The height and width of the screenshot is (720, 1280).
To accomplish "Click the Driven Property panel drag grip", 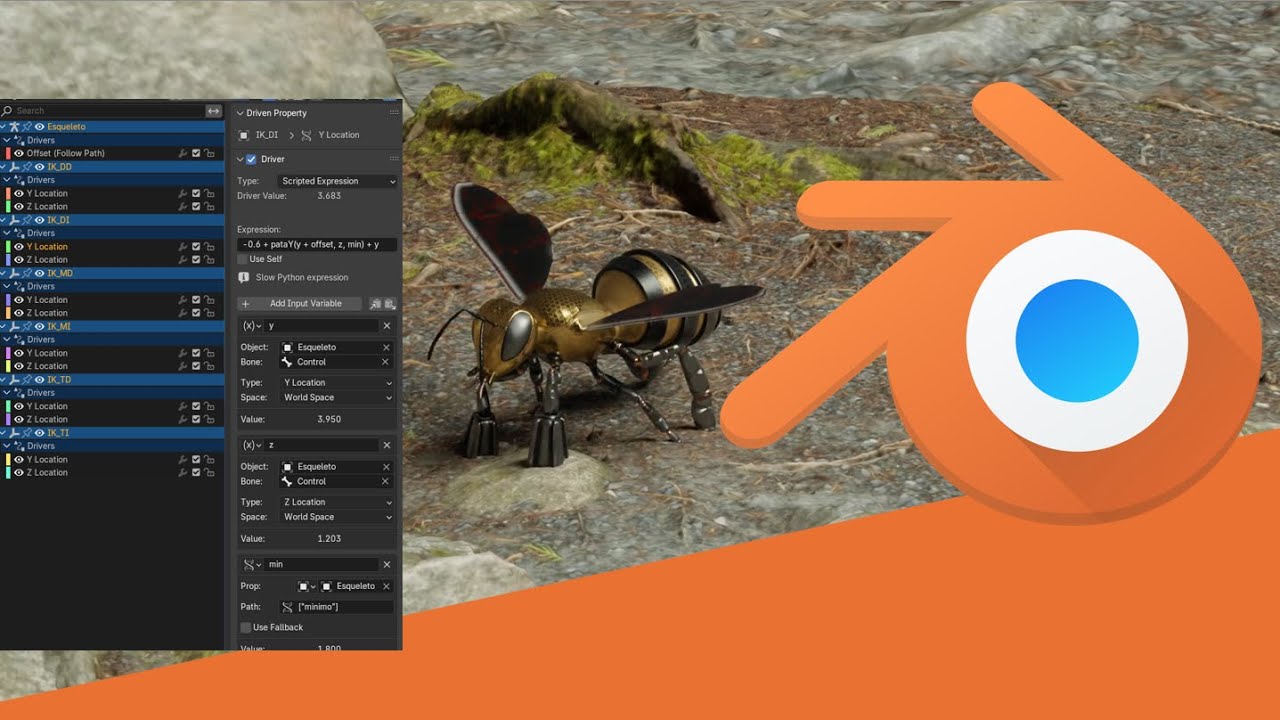I will tap(394, 113).
